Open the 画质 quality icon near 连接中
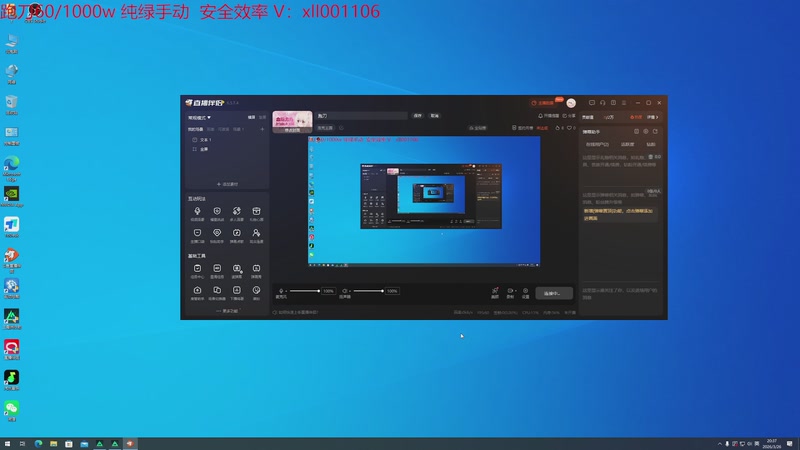 tap(495, 290)
